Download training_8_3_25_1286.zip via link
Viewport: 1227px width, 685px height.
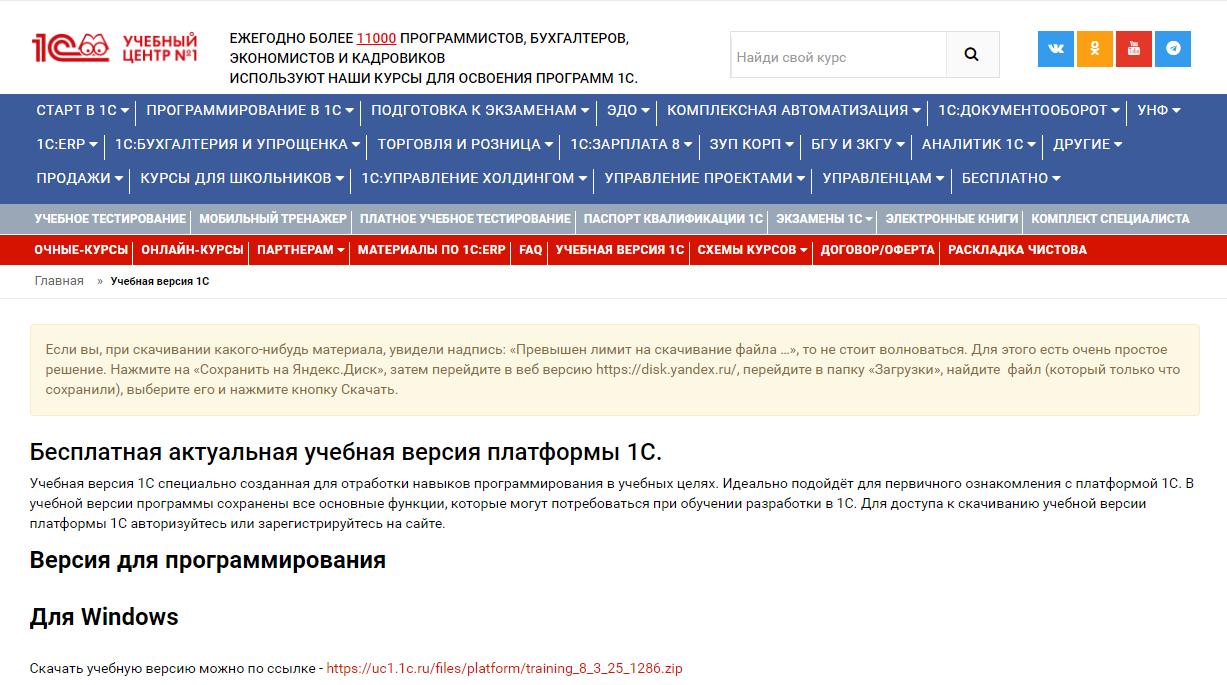pyautogui.click(x=504, y=668)
